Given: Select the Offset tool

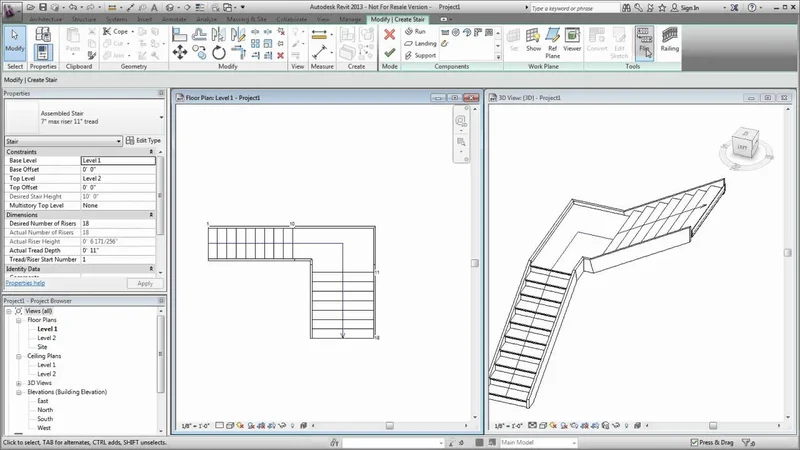Looking at the screenshot, I should coord(199,34).
